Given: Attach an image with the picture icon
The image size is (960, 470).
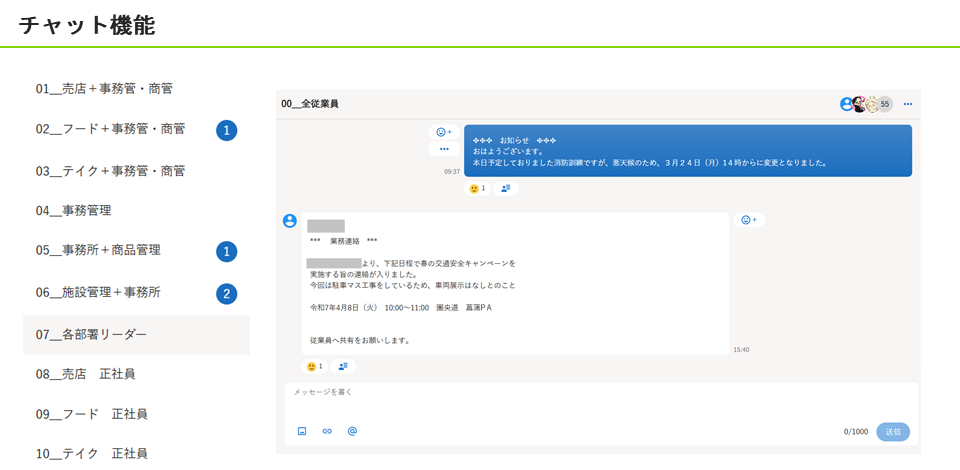Looking at the screenshot, I should coord(302,431).
